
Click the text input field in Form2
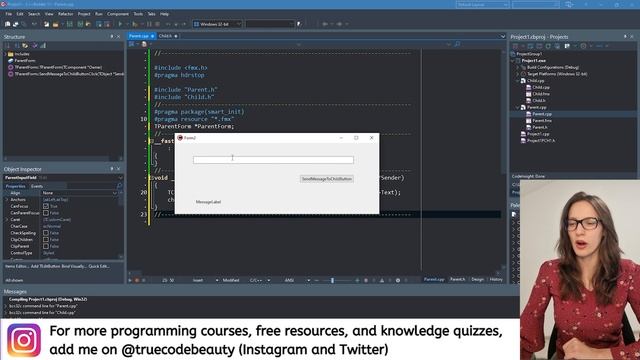click(x=273, y=160)
